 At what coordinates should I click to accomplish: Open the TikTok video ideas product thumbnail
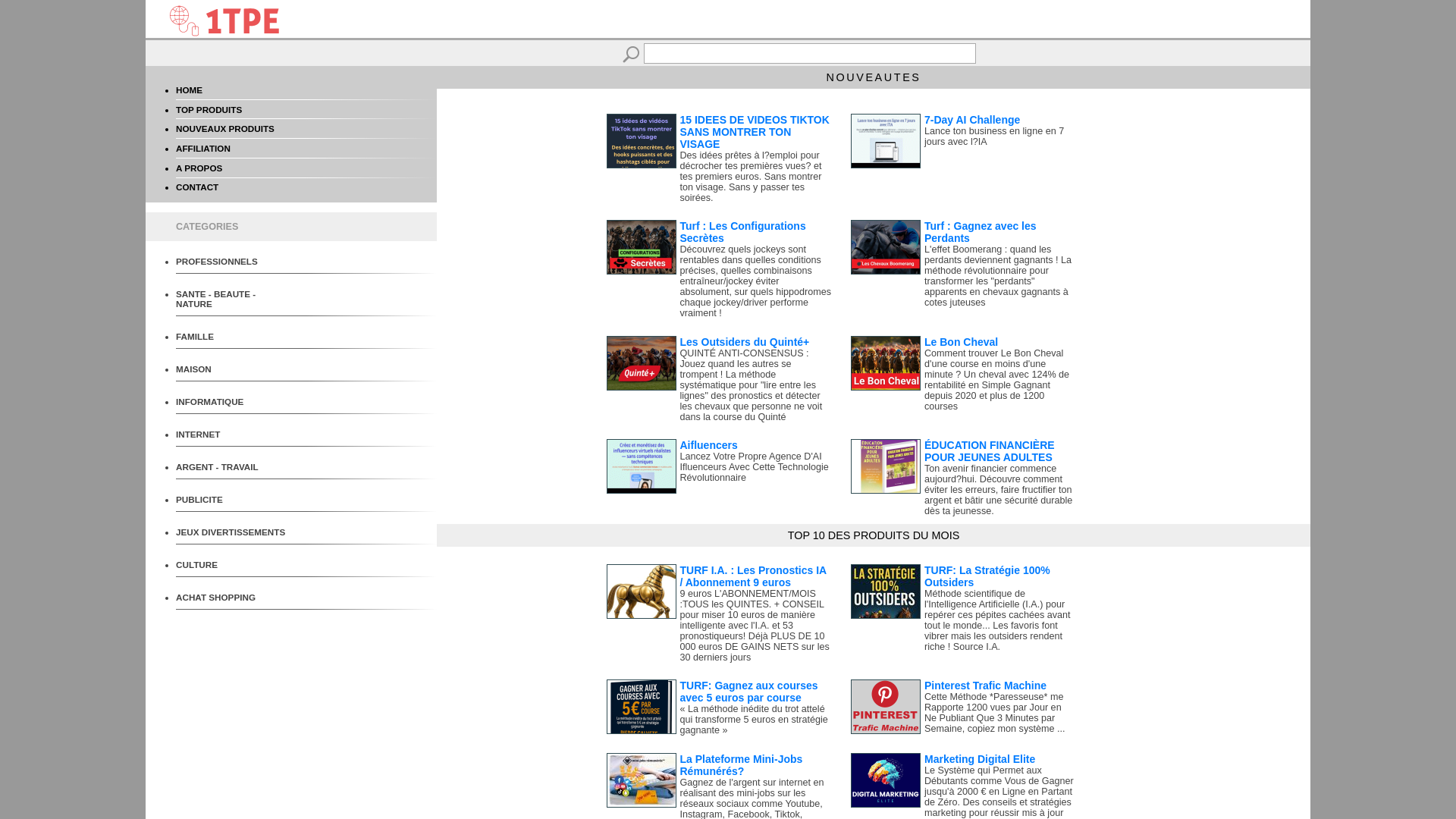(x=641, y=141)
